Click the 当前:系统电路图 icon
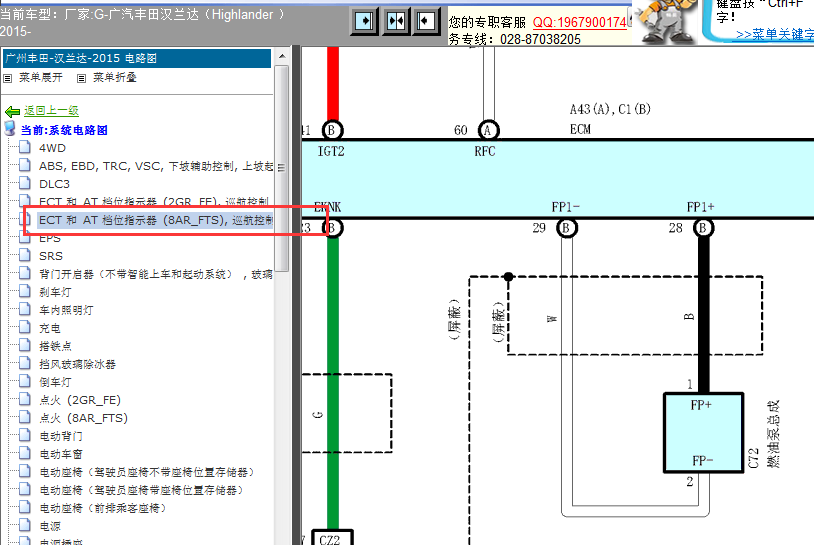The image size is (814, 545). click(10, 128)
